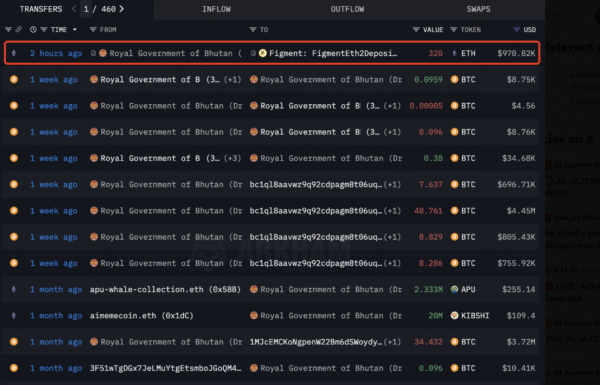600x385 pixels.
Task: Click the APU token icon
Action: (454, 289)
